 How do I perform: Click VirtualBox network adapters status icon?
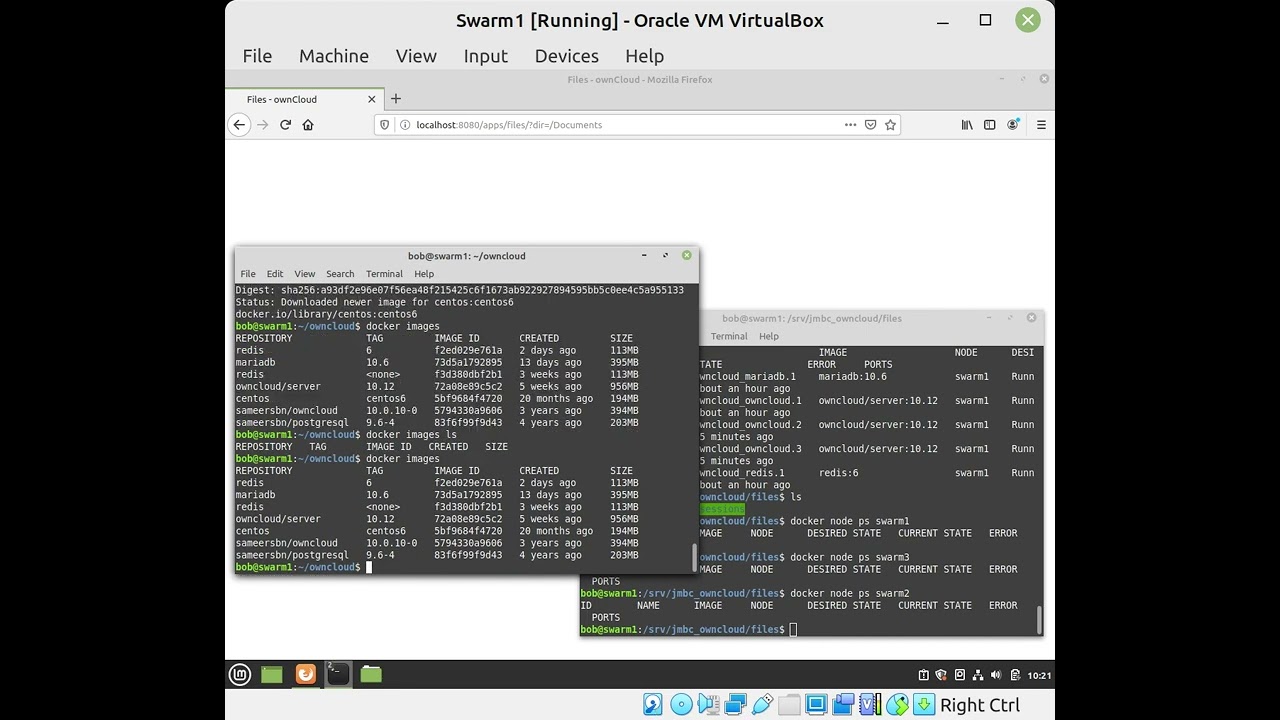coord(735,705)
